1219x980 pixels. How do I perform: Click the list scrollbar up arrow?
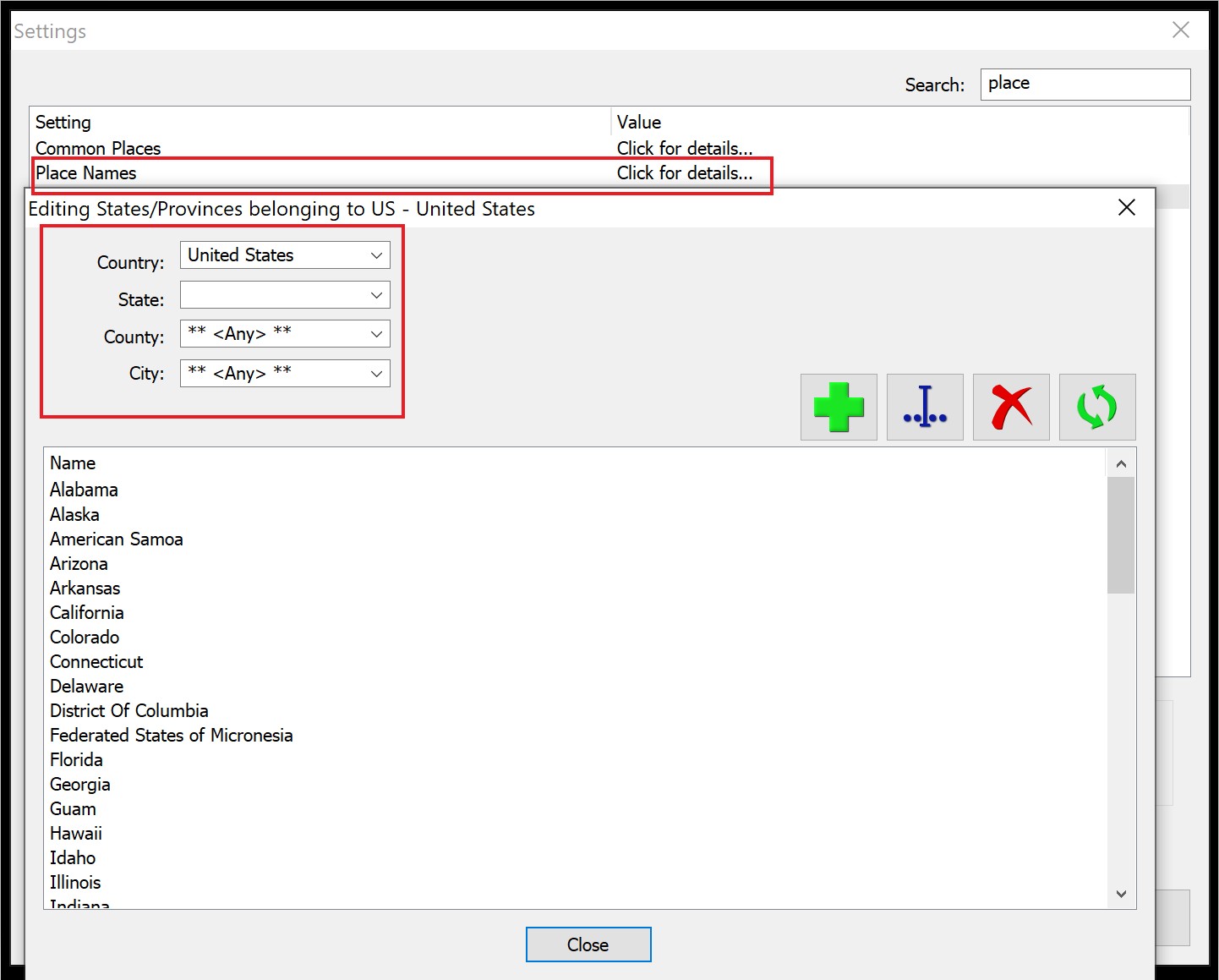[x=1121, y=463]
